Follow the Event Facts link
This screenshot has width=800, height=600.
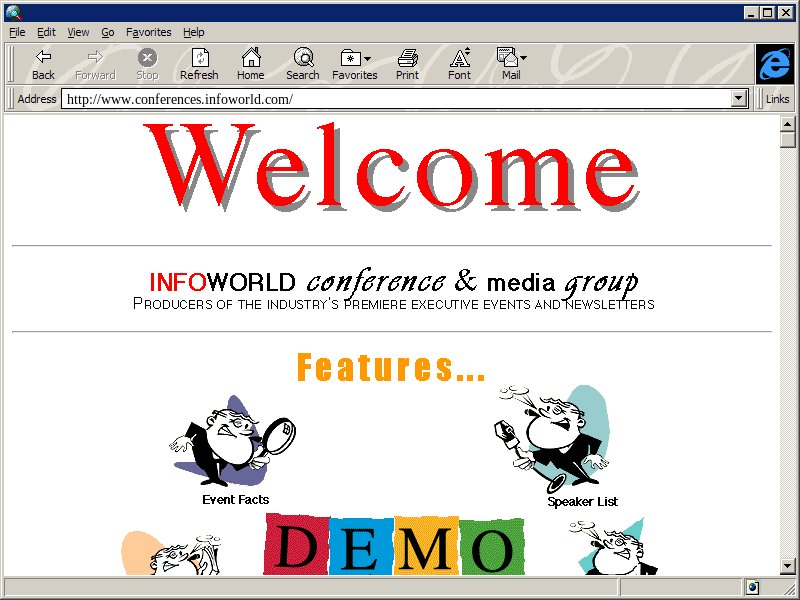[x=235, y=499]
